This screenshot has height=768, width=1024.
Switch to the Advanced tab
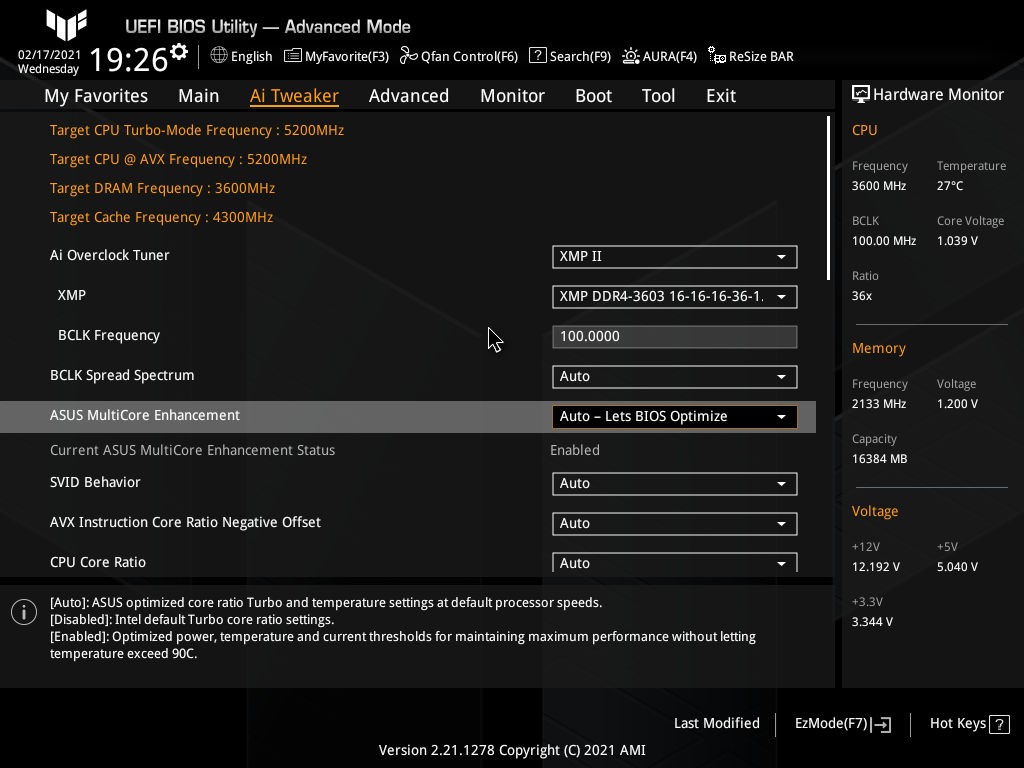pyautogui.click(x=408, y=96)
